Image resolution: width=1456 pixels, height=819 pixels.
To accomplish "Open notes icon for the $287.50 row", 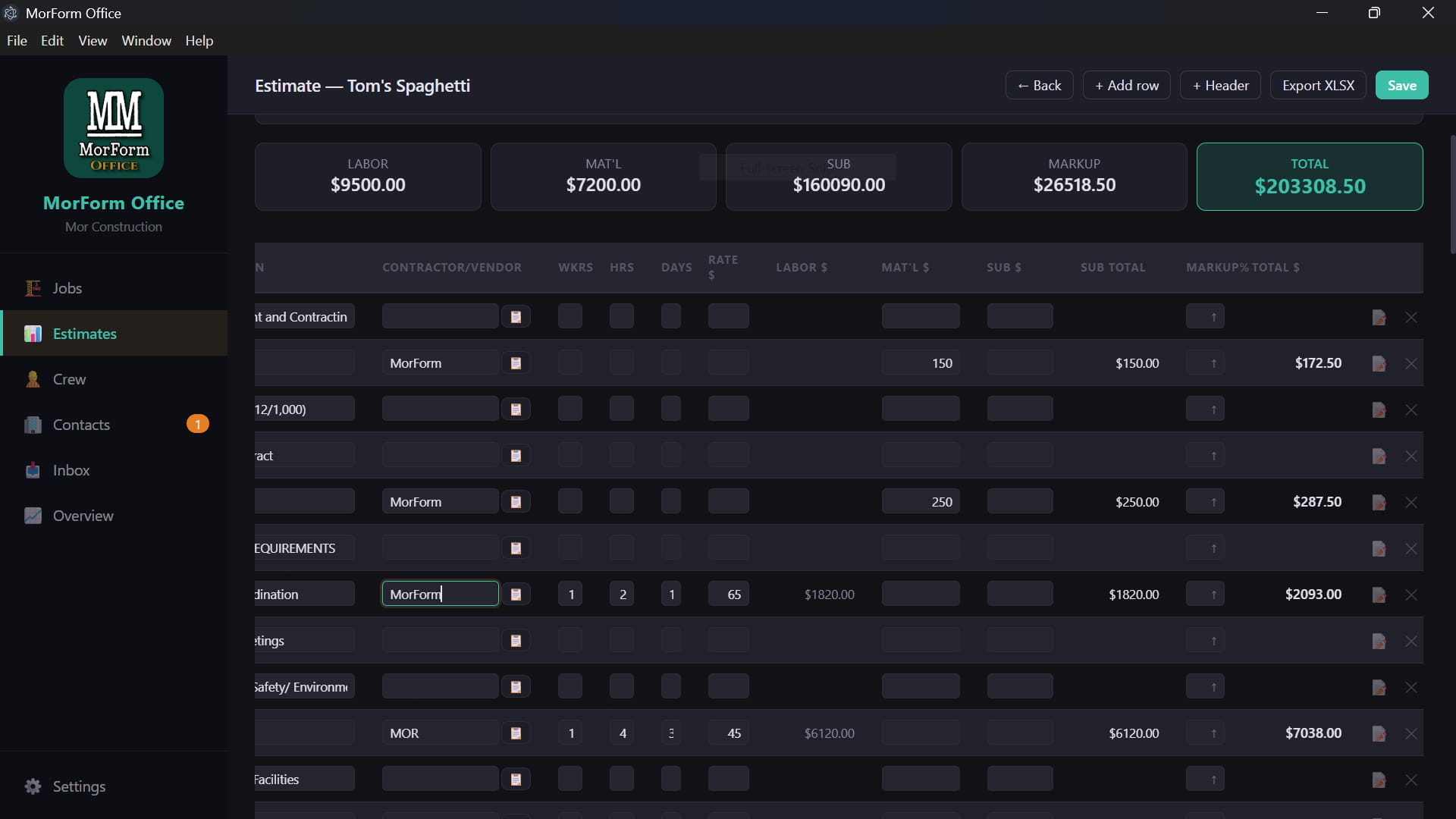I will click(x=1379, y=503).
